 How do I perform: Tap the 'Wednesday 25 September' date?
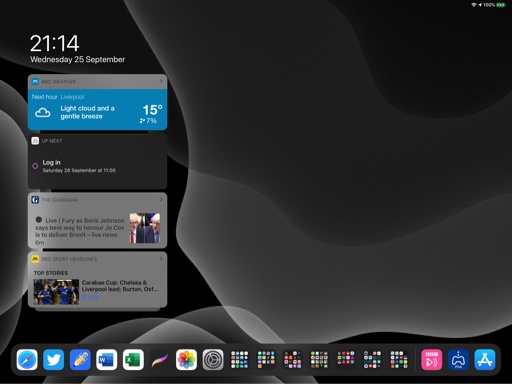[x=77, y=59]
